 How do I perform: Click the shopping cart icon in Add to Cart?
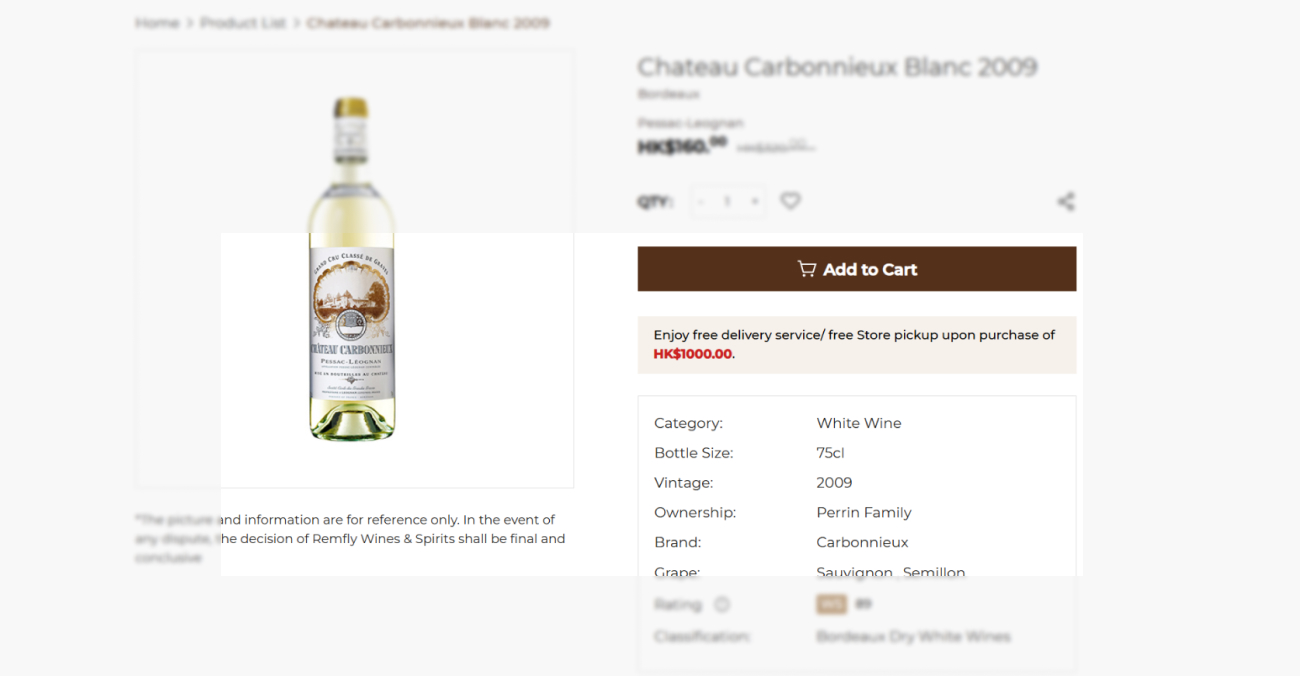tap(807, 268)
